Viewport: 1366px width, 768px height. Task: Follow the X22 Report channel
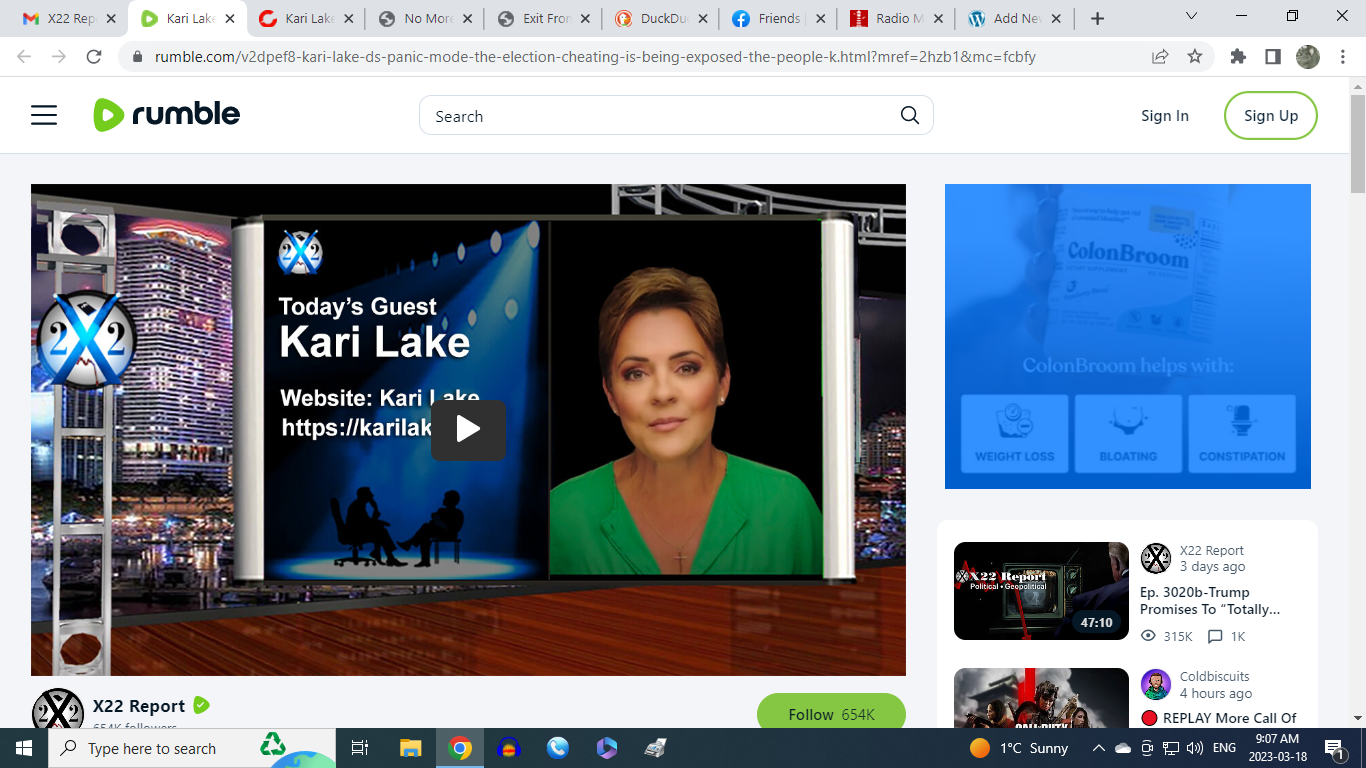click(830, 714)
